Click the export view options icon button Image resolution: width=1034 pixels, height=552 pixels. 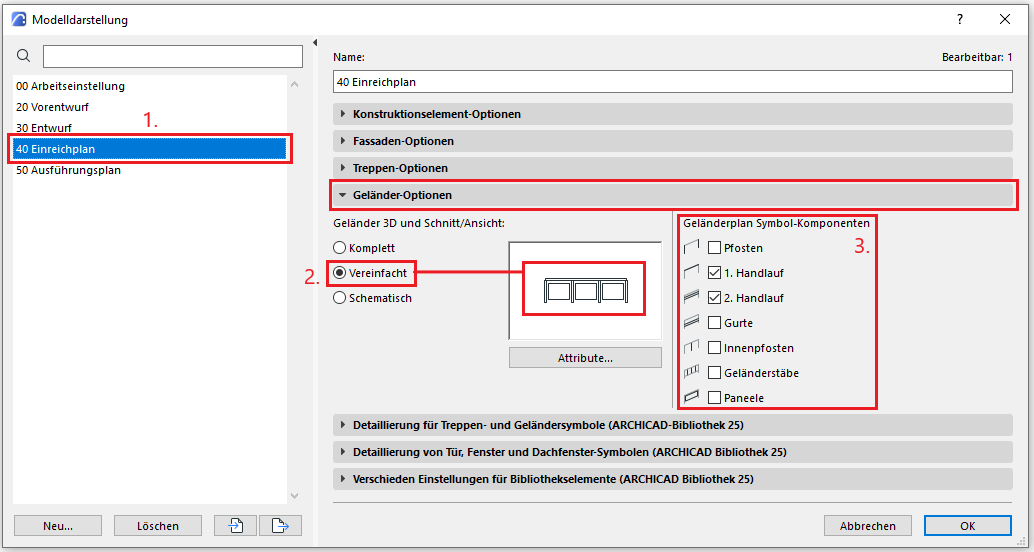pos(280,525)
